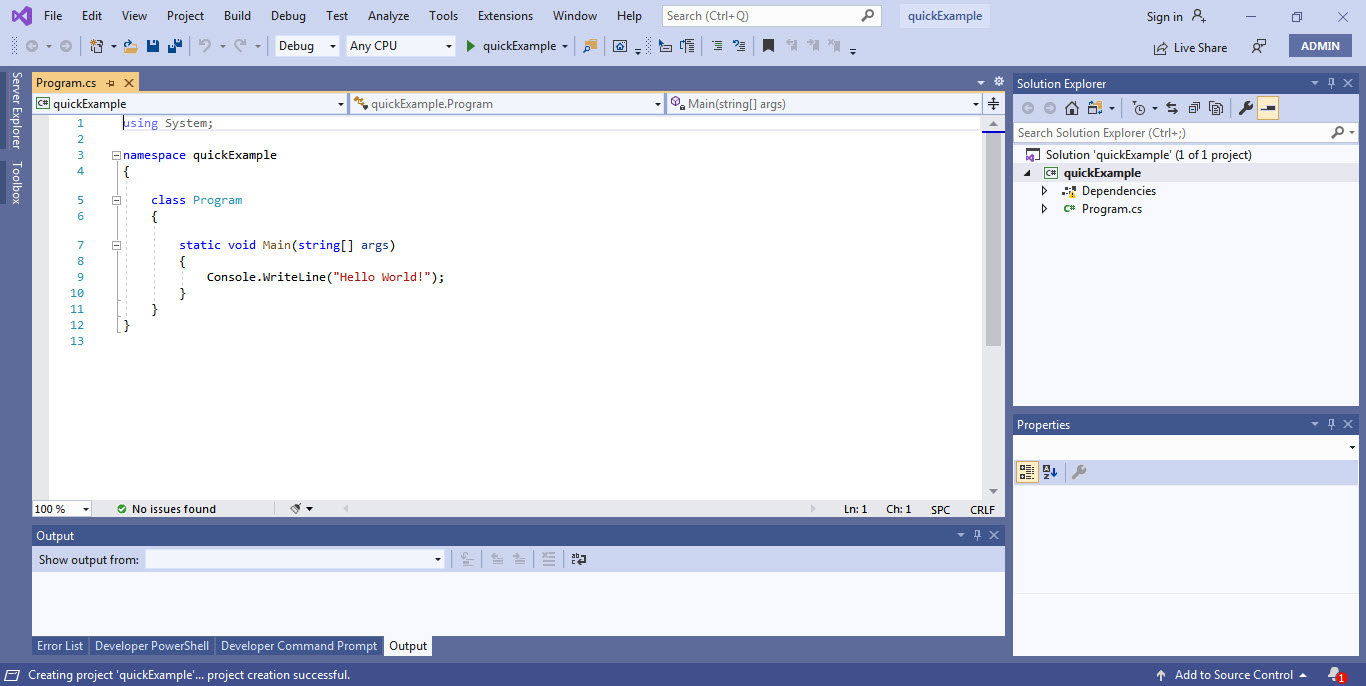Expand the Dependencies tree node

(1044, 191)
